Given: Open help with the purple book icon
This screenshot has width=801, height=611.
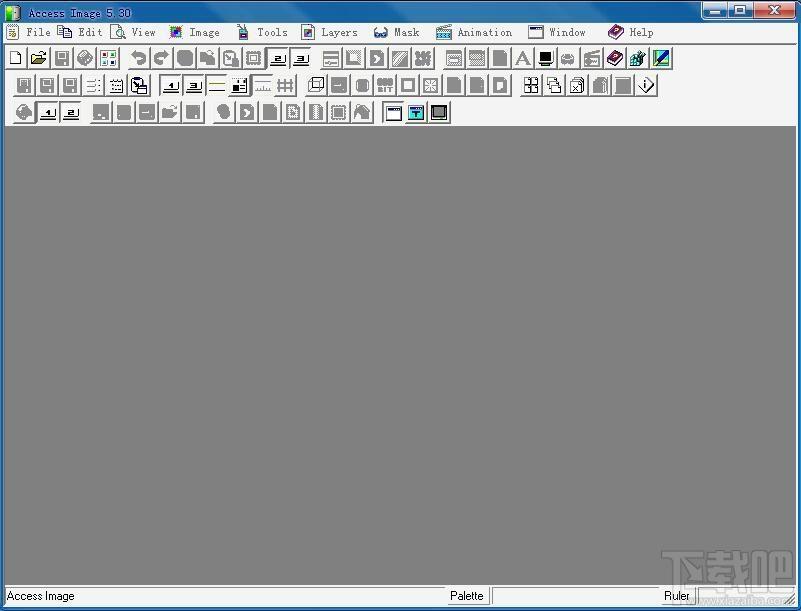Looking at the screenshot, I should coord(615,58).
